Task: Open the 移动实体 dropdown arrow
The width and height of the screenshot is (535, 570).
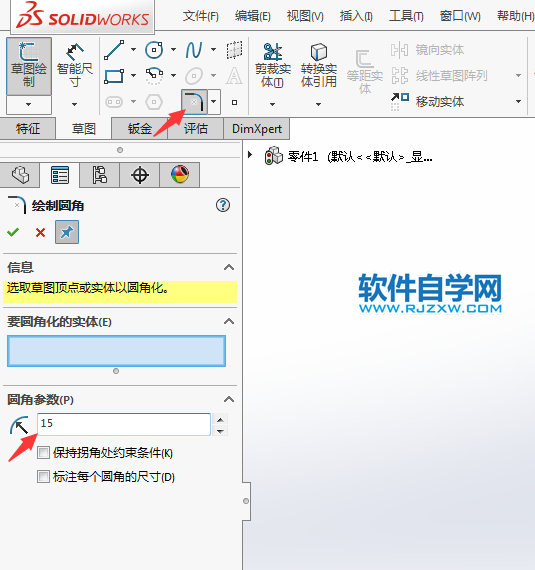Action: (x=519, y=101)
